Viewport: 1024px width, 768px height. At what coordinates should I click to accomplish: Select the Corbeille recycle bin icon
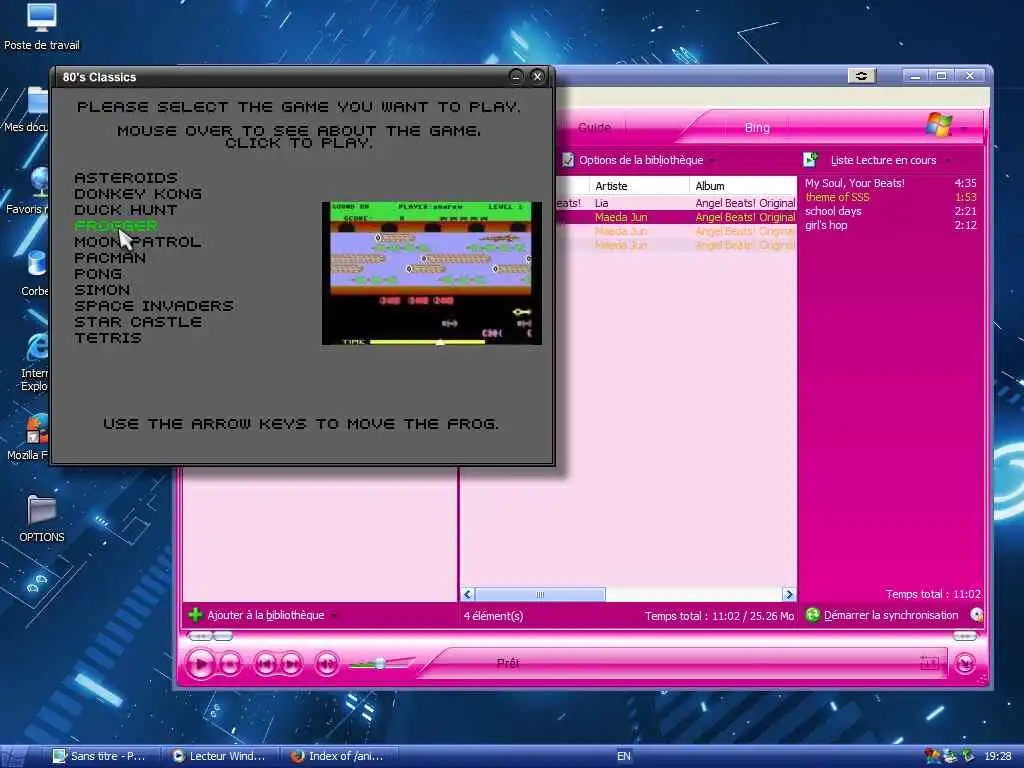[x=34, y=274]
